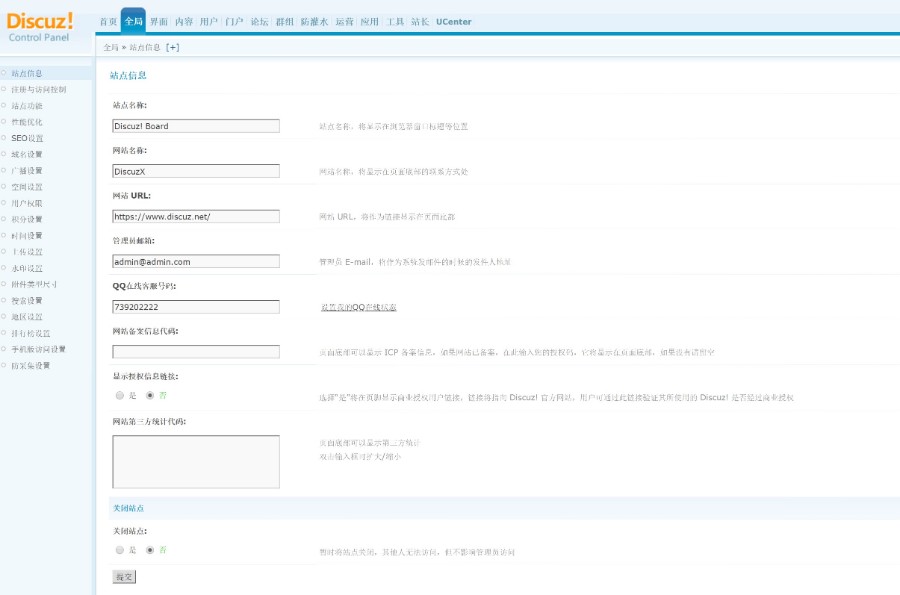Open 水印设置 in the sidebar
The image size is (900, 595).
[27, 268]
